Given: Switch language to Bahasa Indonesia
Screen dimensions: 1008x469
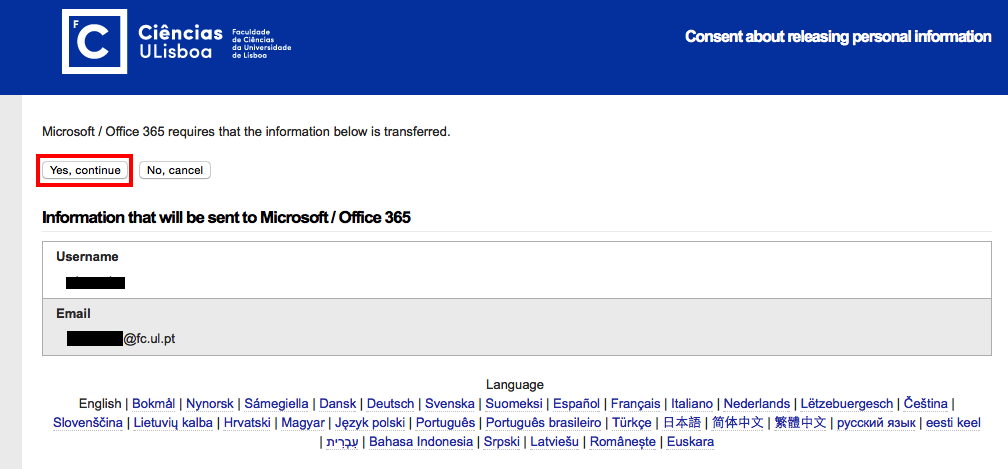Looking at the screenshot, I should point(421,442).
